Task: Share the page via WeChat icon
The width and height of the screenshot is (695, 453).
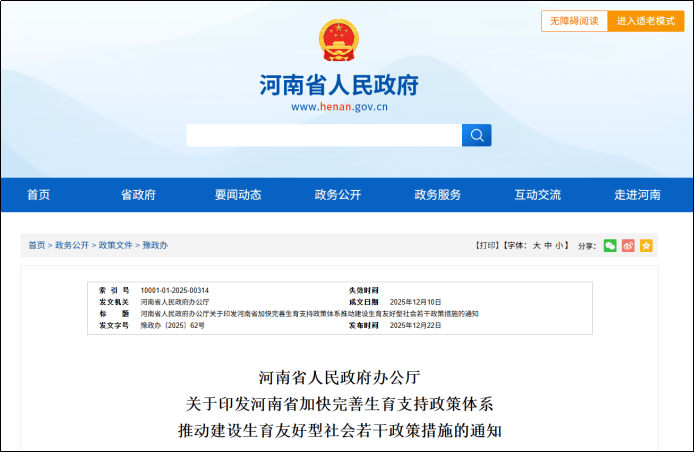Action: click(610, 245)
